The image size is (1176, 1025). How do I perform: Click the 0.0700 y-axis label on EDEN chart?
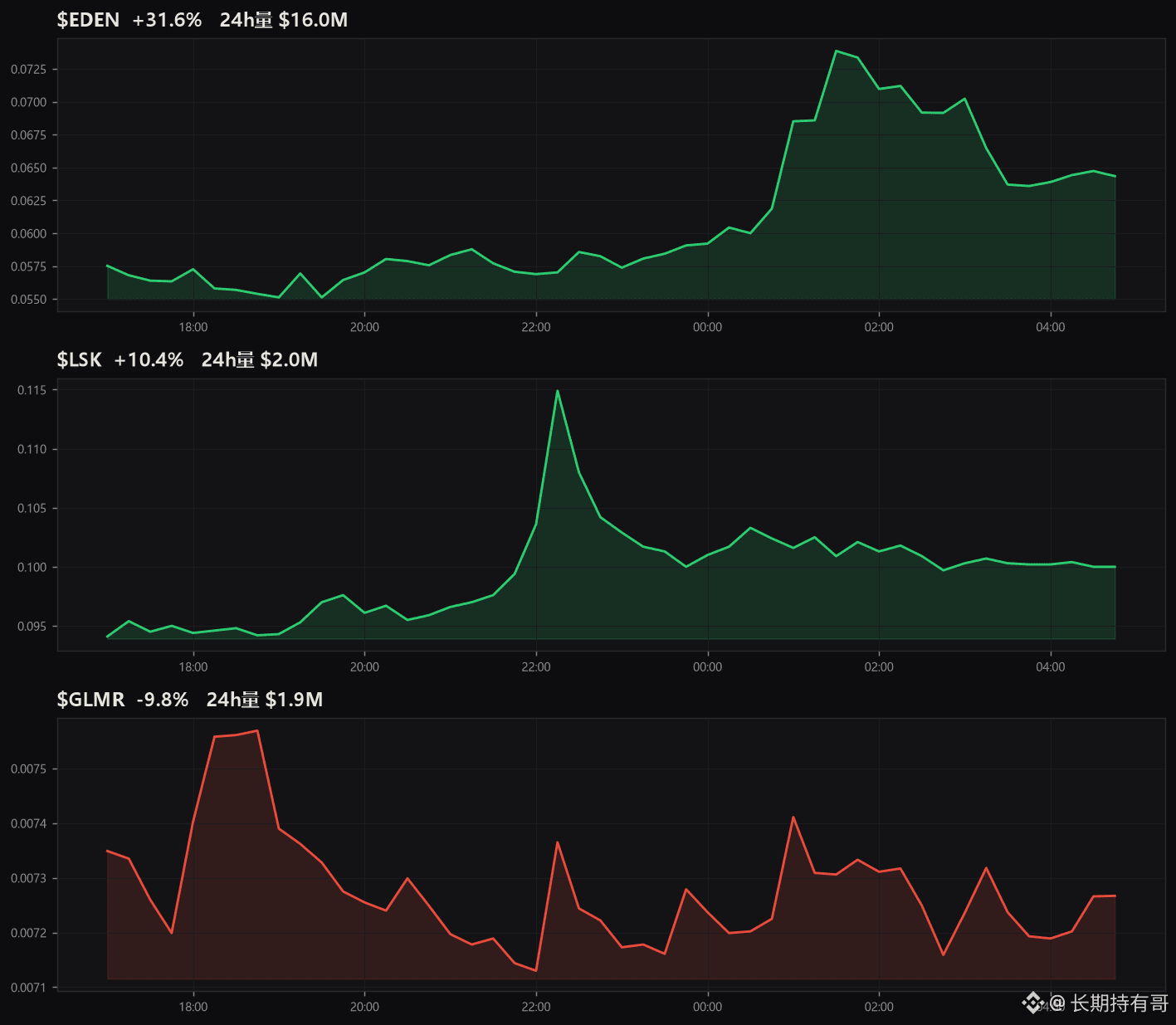point(28,102)
